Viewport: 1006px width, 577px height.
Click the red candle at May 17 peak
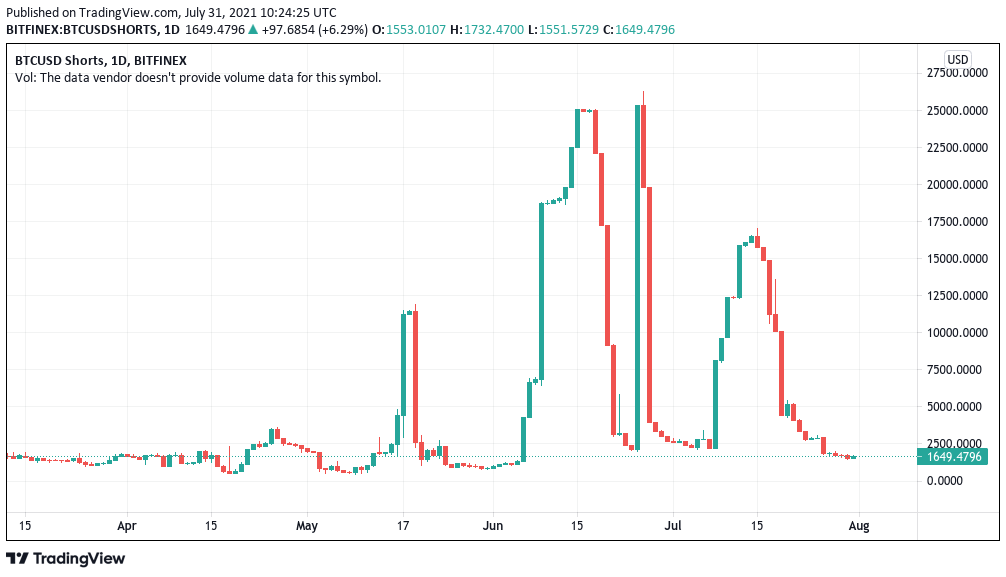[416, 377]
